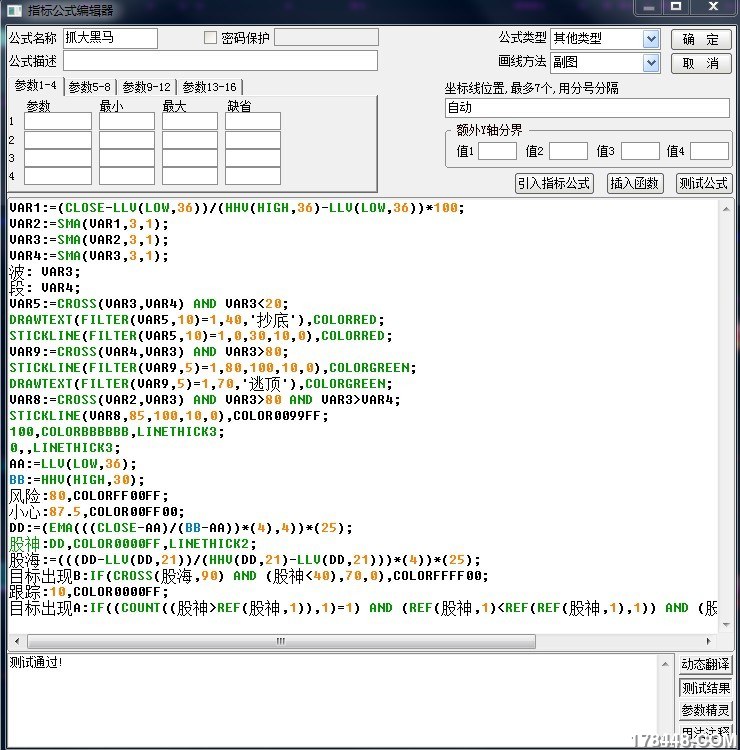Screen dimensions: 740x750
Task: Enable the 密码保护 checkbox
Action: 210,37
